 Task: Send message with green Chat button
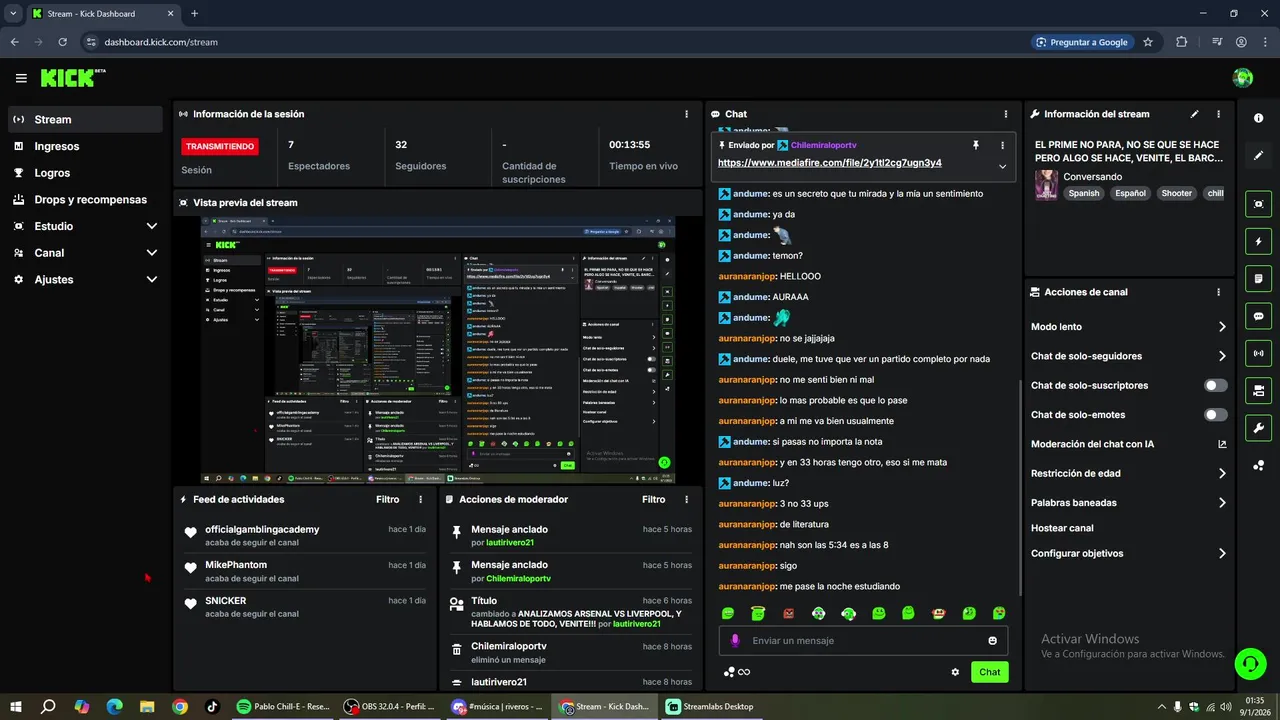coord(989,672)
